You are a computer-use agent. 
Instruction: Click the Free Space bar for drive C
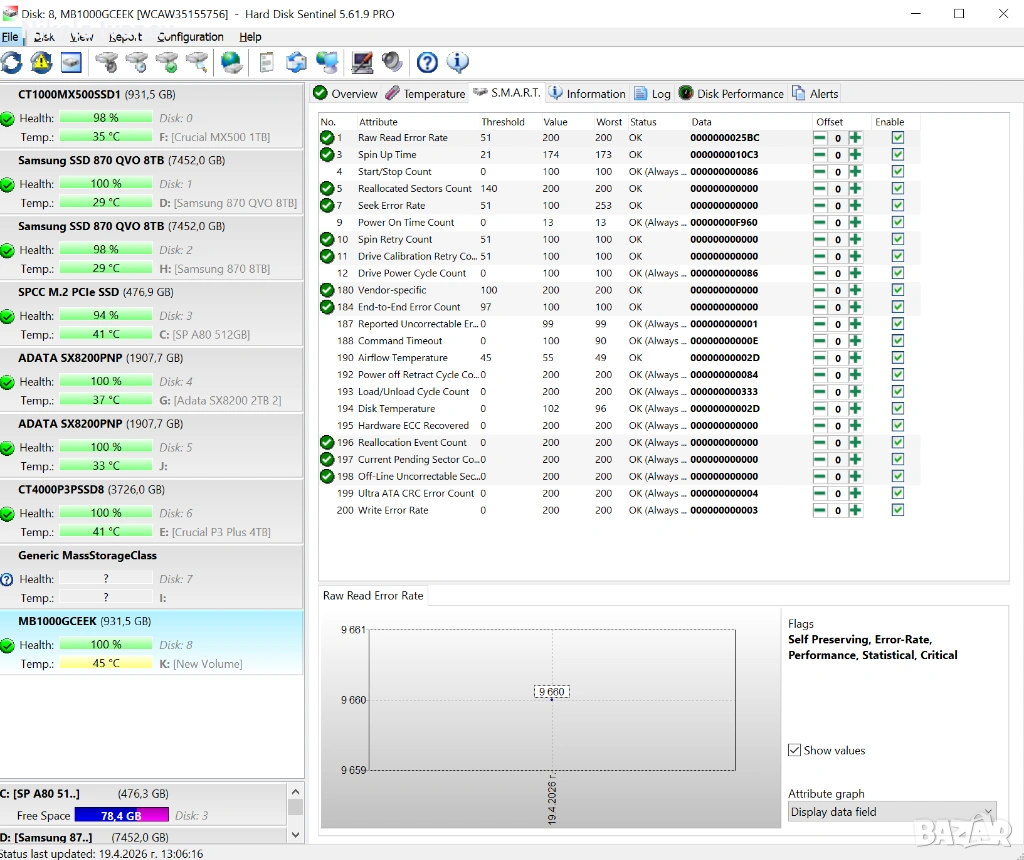click(121, 816)
